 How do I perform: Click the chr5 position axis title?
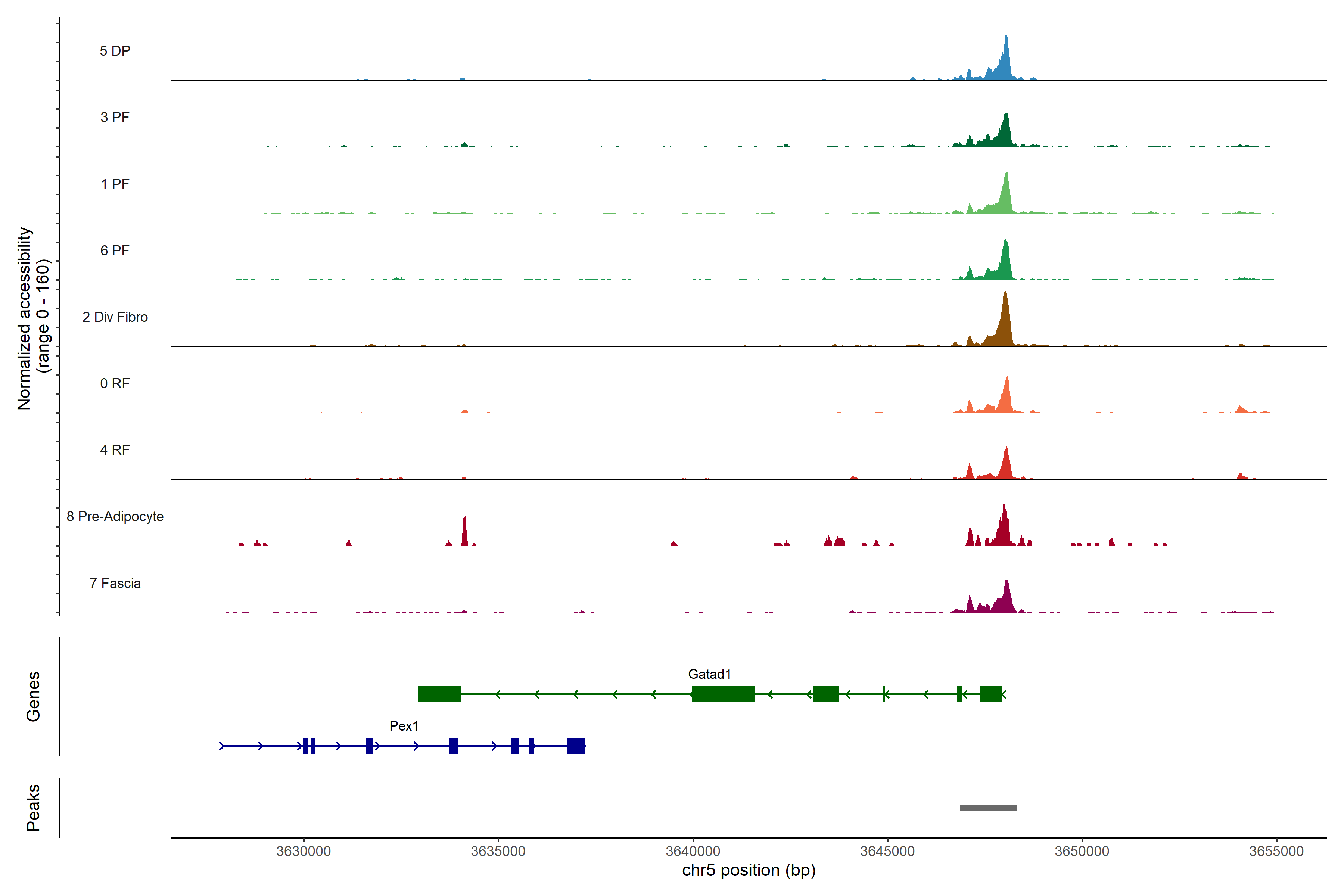tap(749, 870)
